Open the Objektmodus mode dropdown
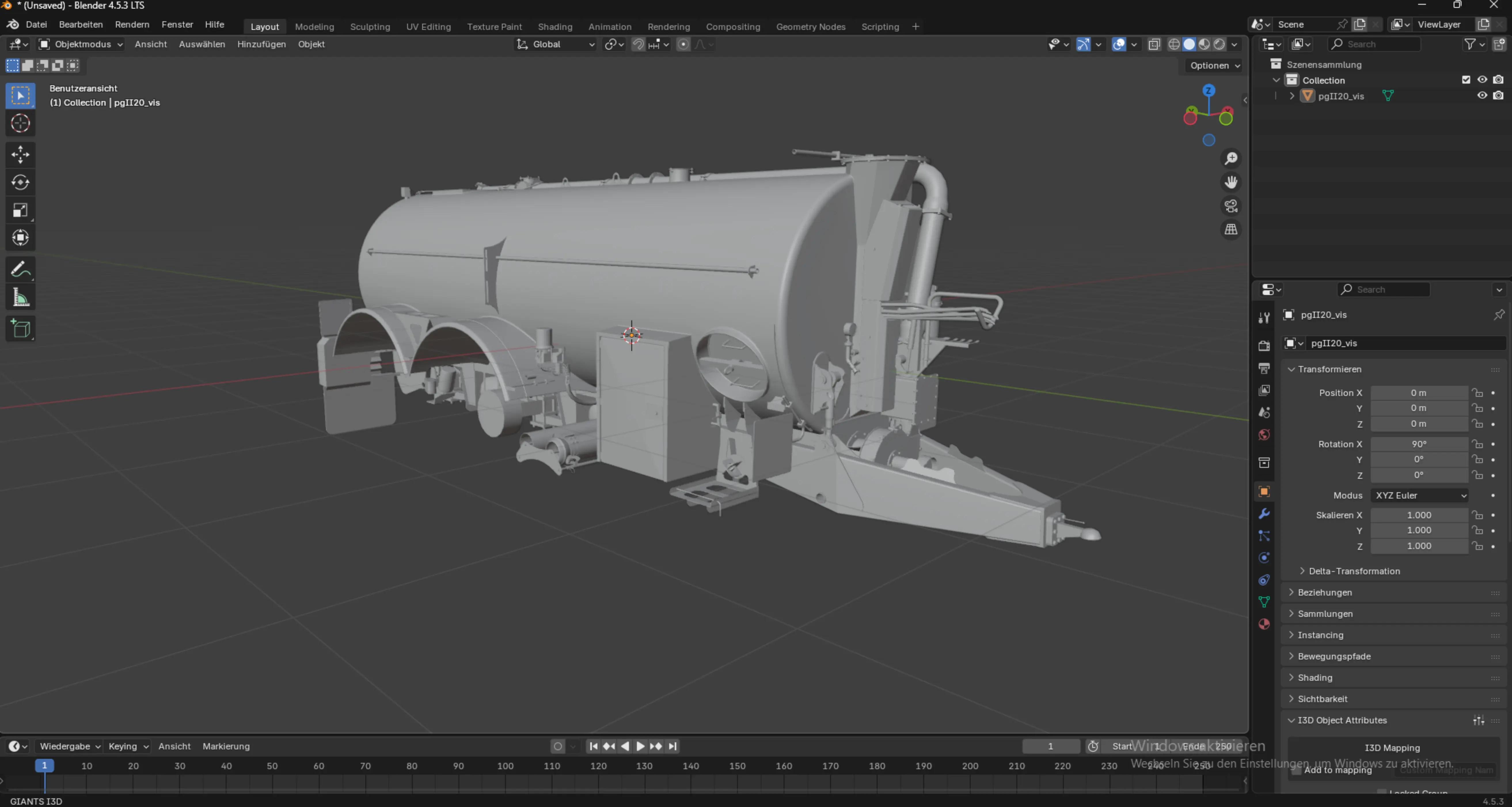1512x807 pixels. (x=80, y=44)
